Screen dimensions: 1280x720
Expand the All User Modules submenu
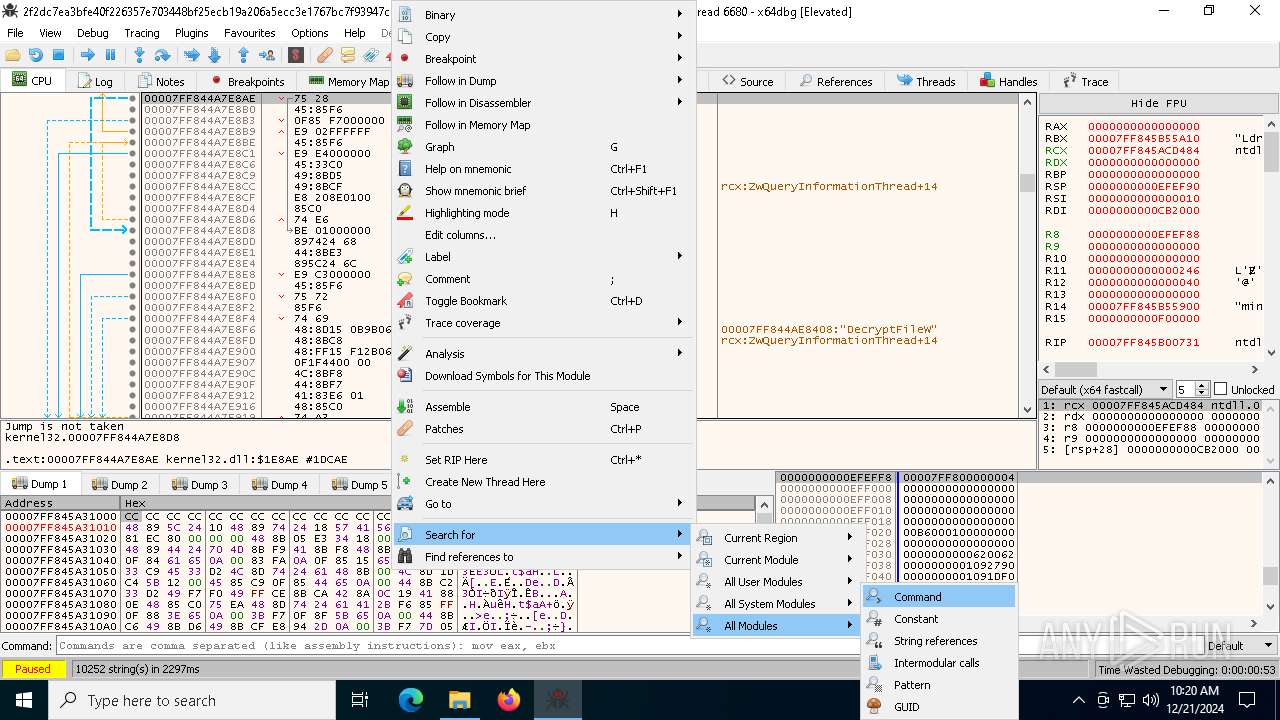tap(777, 582)
